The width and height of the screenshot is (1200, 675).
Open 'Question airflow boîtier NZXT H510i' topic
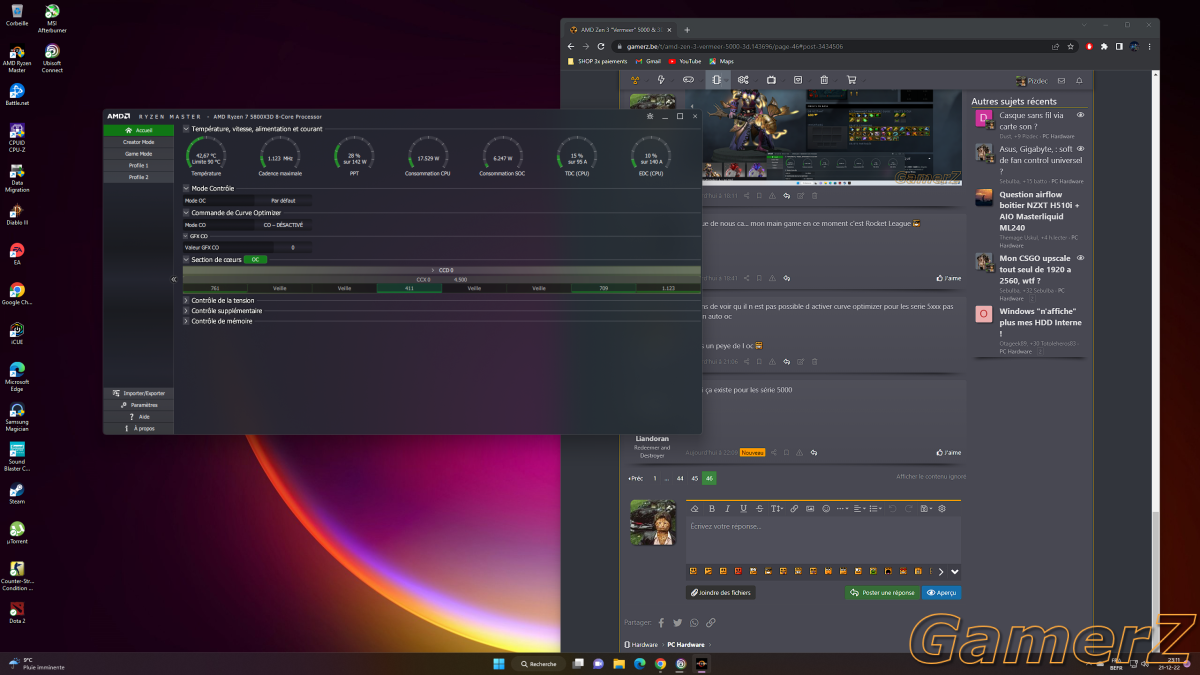[1040, 211]
